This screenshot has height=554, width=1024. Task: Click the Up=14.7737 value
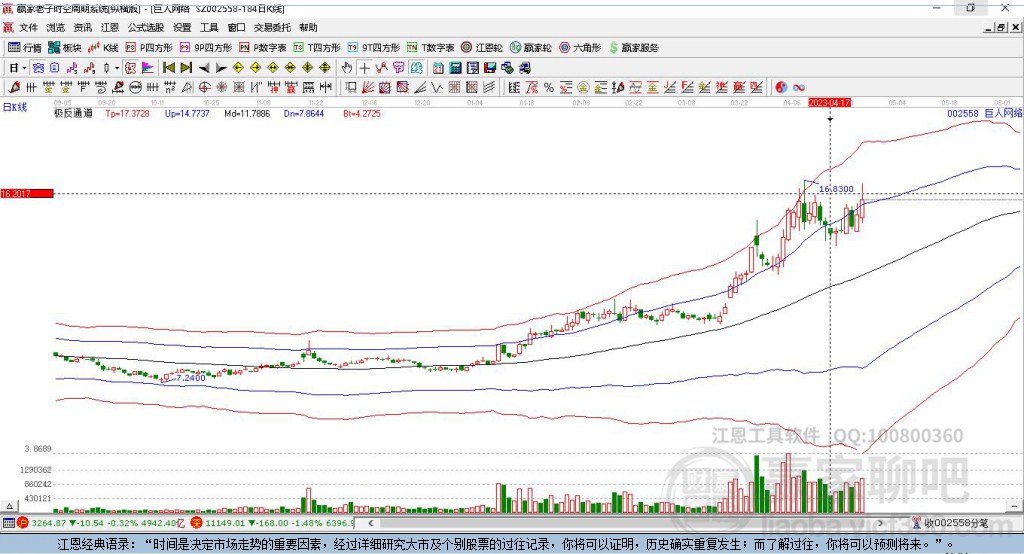(x=187, y=113)
